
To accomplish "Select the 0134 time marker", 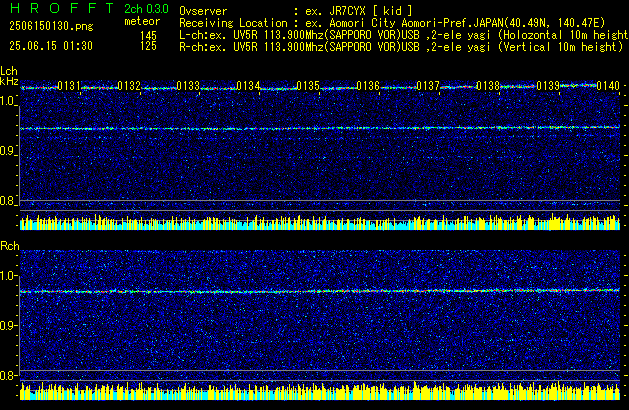I will click(248, 86).
